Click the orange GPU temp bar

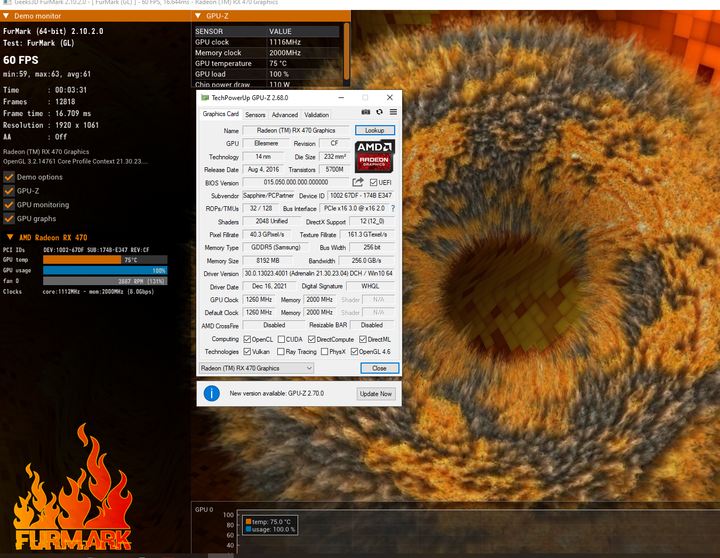point(82,260)
